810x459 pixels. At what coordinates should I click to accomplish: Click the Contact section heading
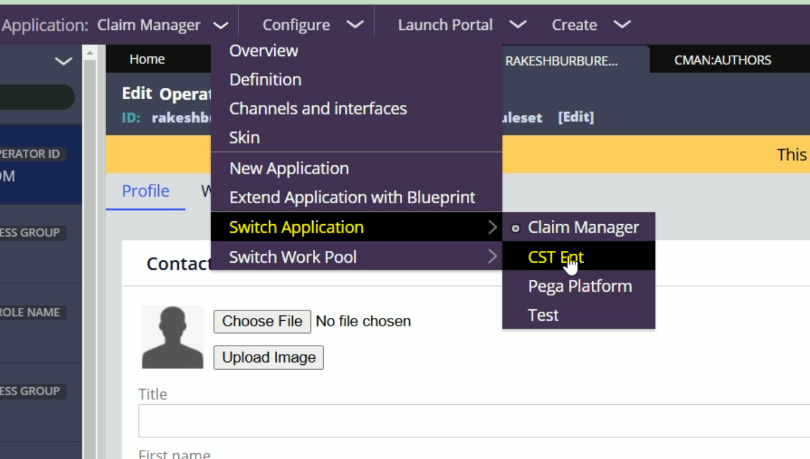(179, 264)
